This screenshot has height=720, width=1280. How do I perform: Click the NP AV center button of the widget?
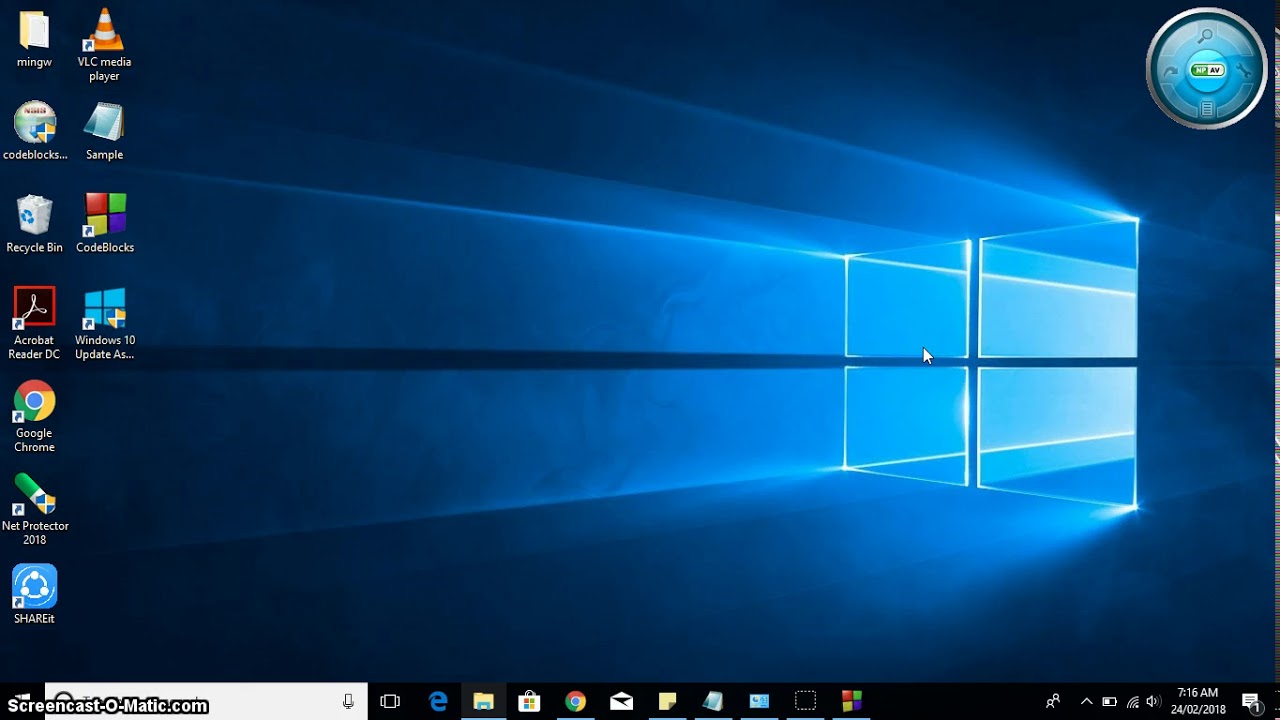tap(1206, 70)
